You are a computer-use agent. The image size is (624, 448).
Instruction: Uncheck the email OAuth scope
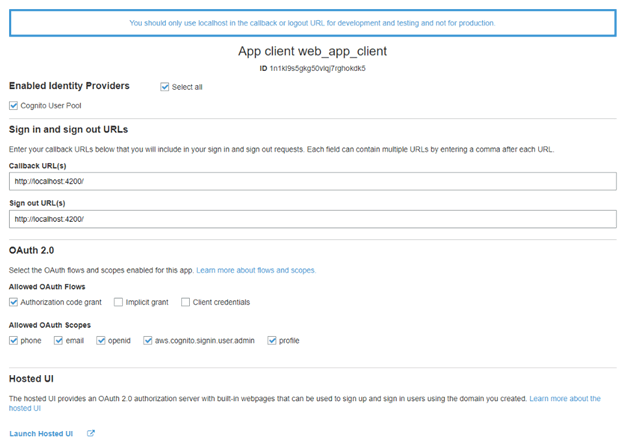click(57, 340)
